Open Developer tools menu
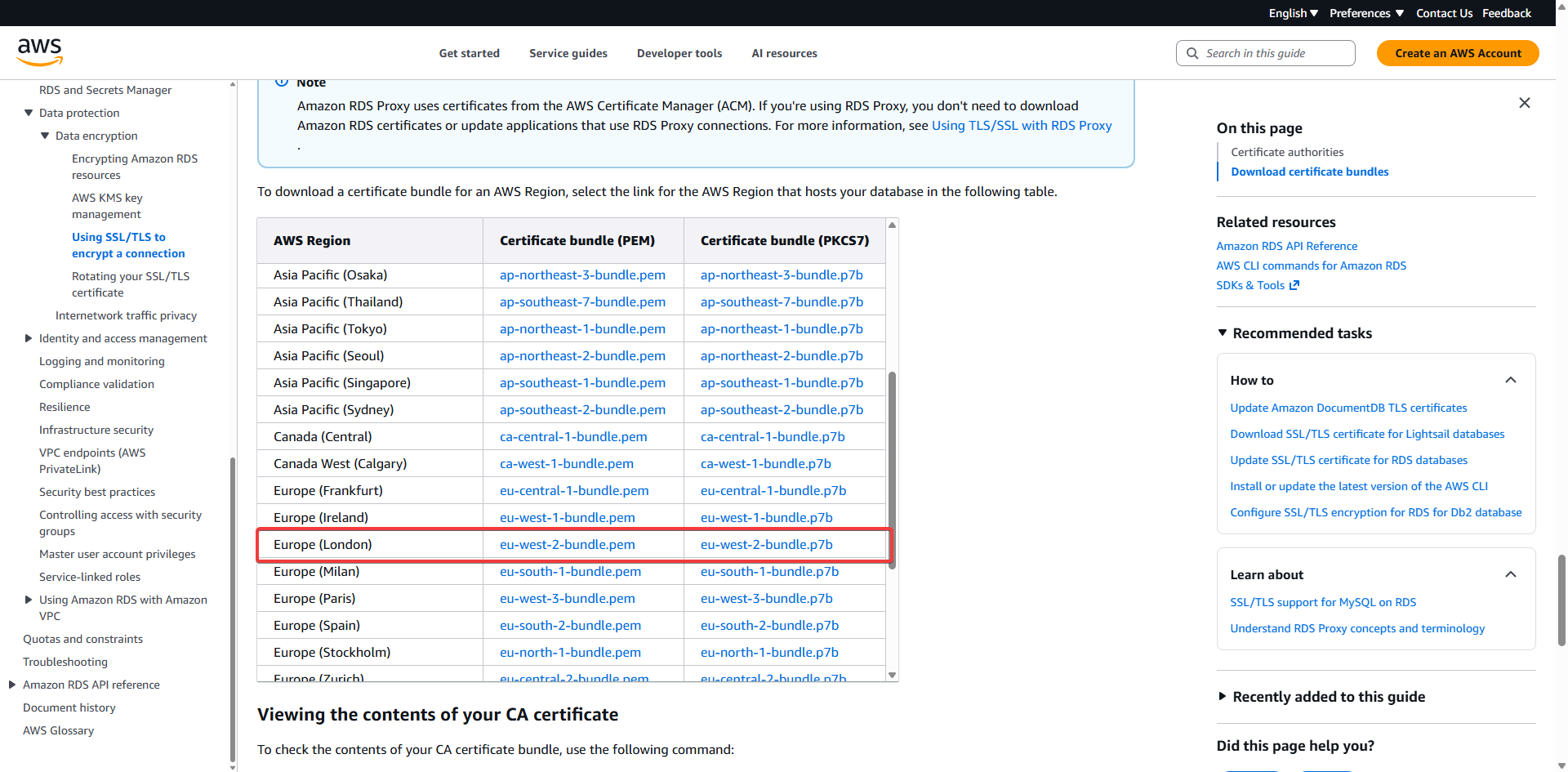Viewport: 1568px width, 772px height. (679, 53)
